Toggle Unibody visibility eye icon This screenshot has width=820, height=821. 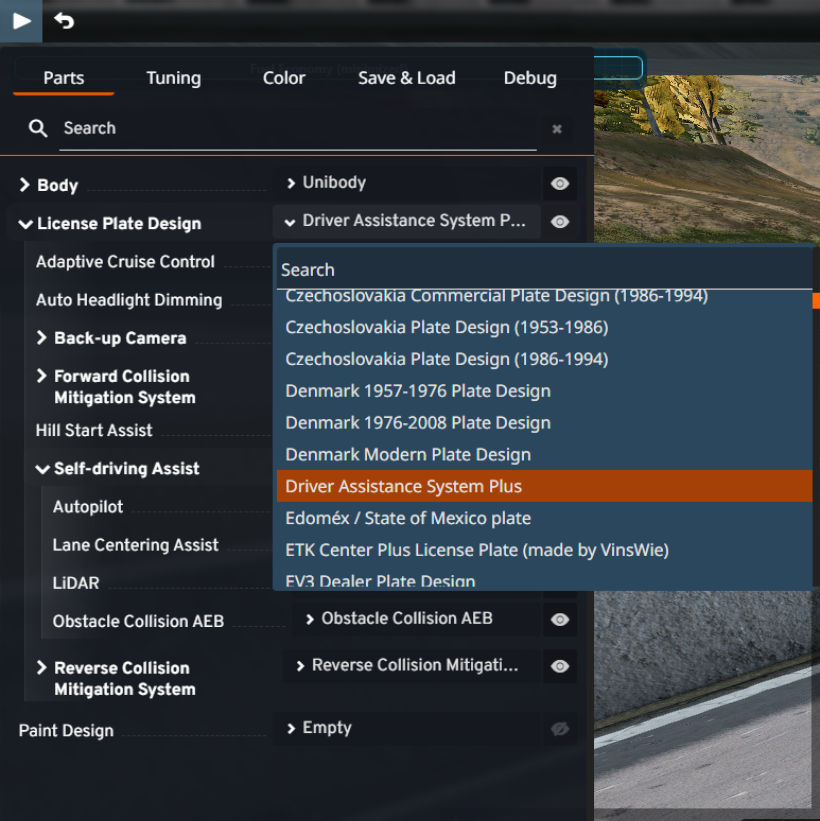point(560,184)
